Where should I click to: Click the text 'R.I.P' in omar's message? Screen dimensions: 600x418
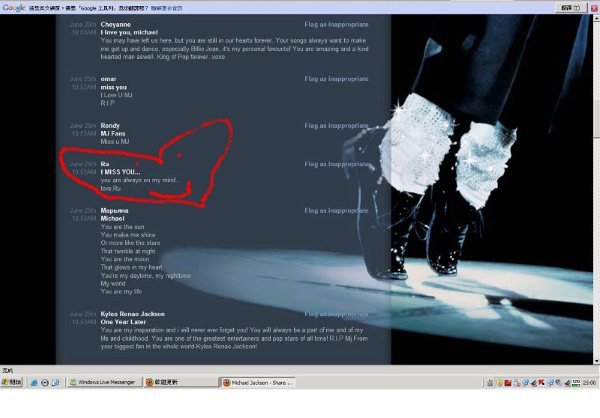(x=107, y=103)
